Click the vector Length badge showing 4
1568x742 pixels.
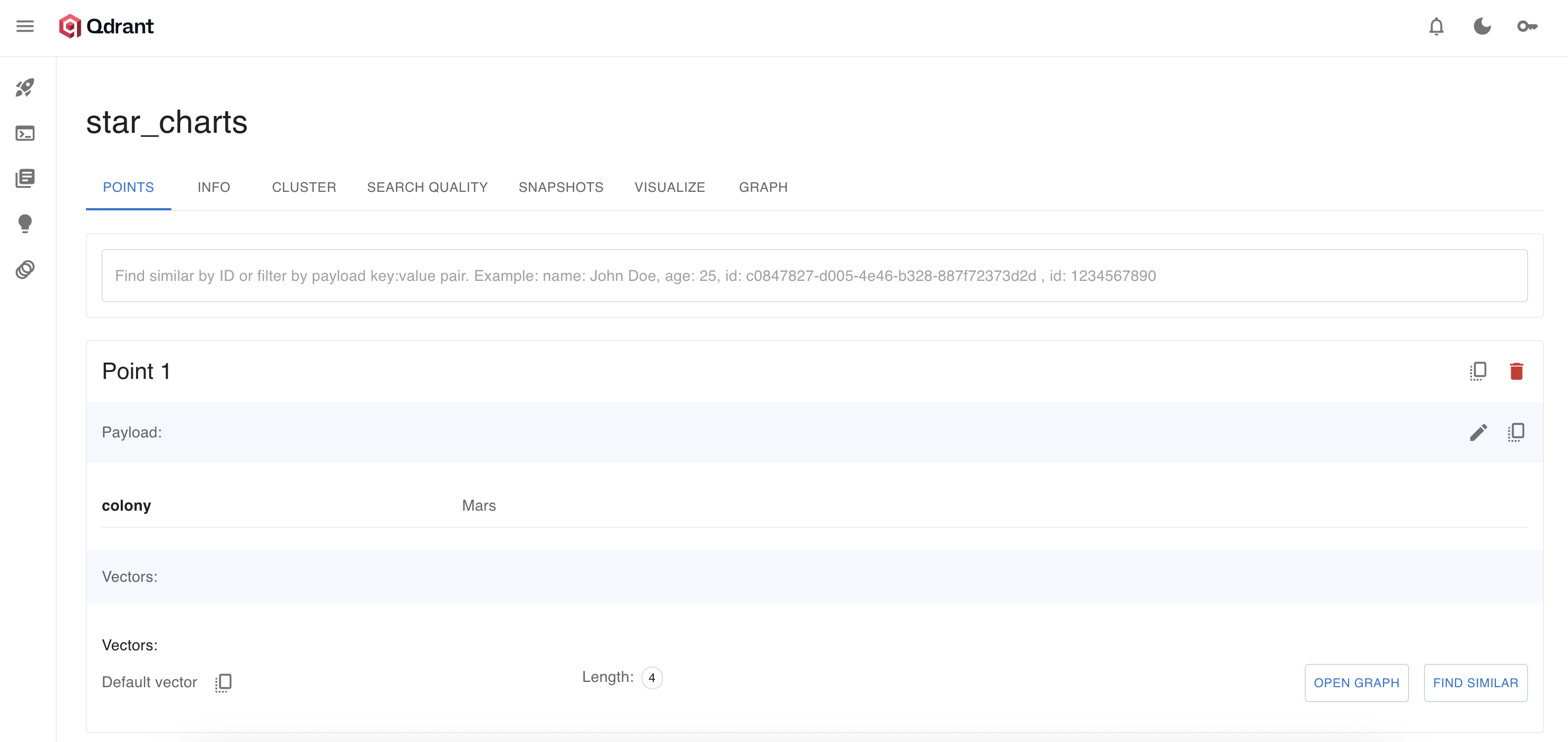click(652, 677)
